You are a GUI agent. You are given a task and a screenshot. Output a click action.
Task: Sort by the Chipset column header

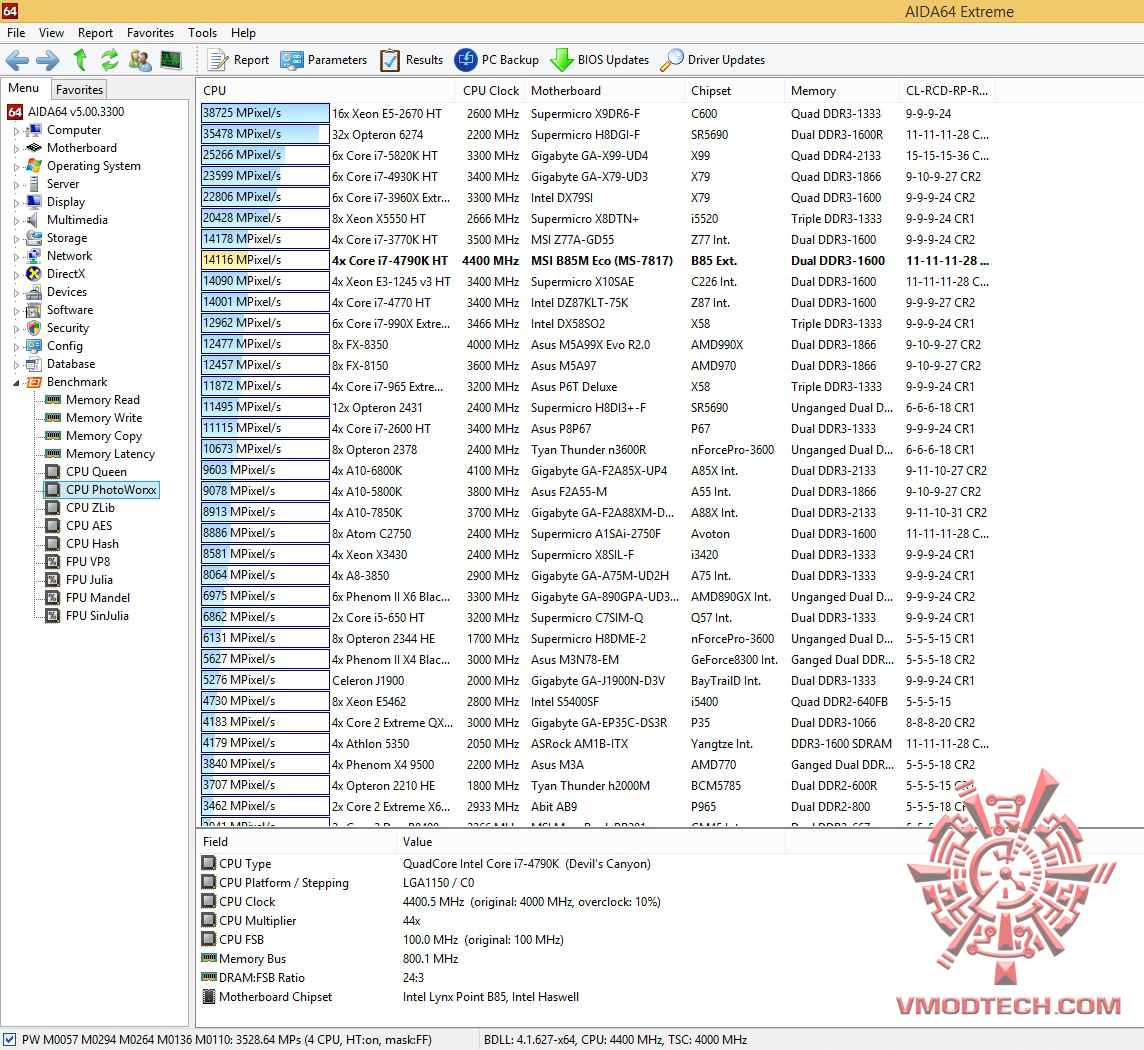[735, 90]
